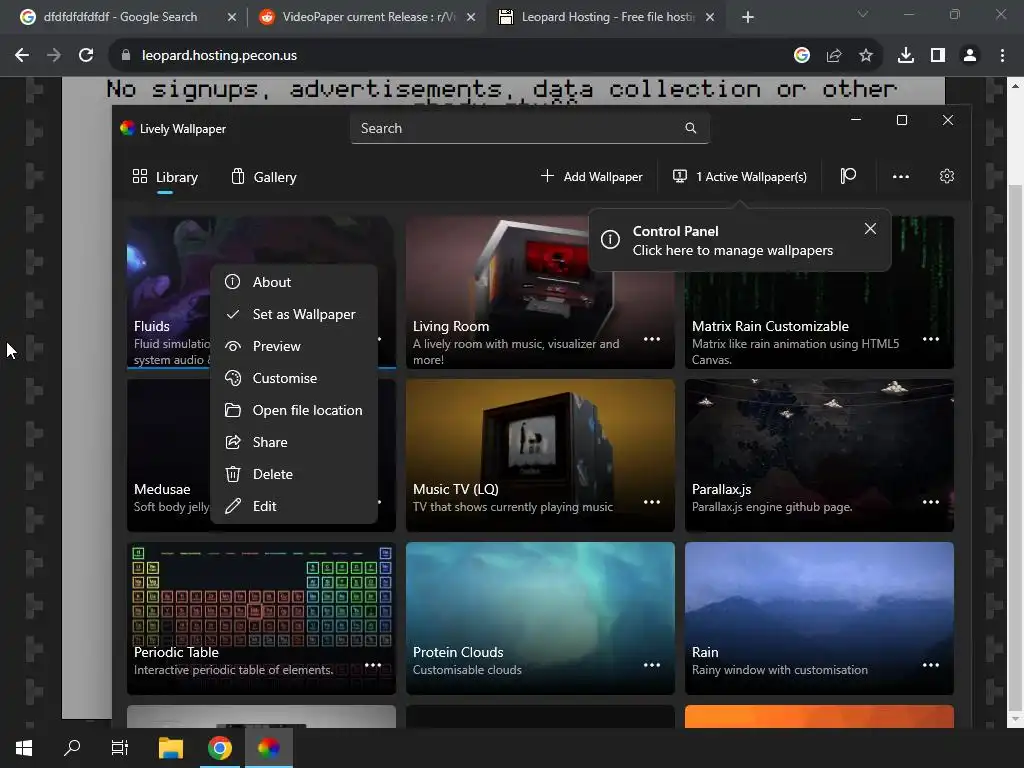This screenshot has width=1024, height=768.
Task: Open the Chrome profile menu
Action: [x=970, y=56]
